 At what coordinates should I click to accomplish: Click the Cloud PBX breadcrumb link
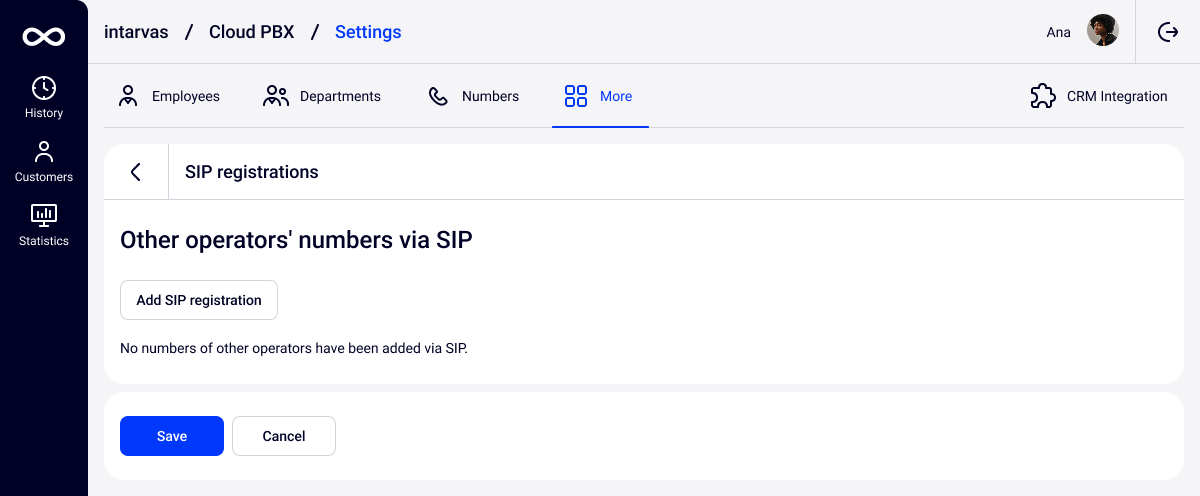[251, 32]
